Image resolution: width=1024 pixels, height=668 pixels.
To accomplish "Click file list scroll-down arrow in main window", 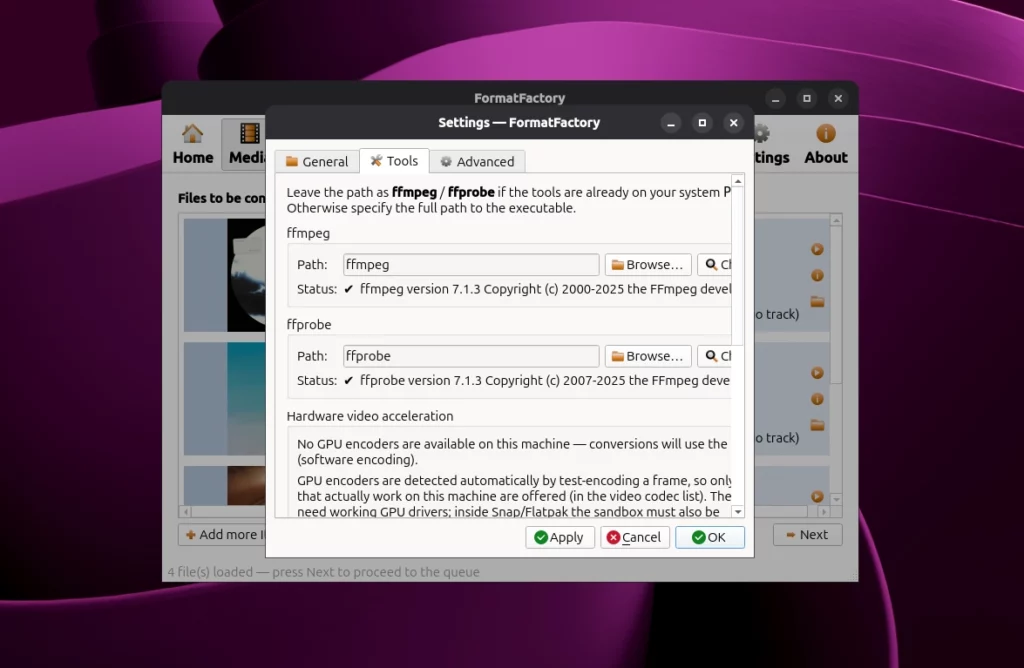I will tap(836, 499).
